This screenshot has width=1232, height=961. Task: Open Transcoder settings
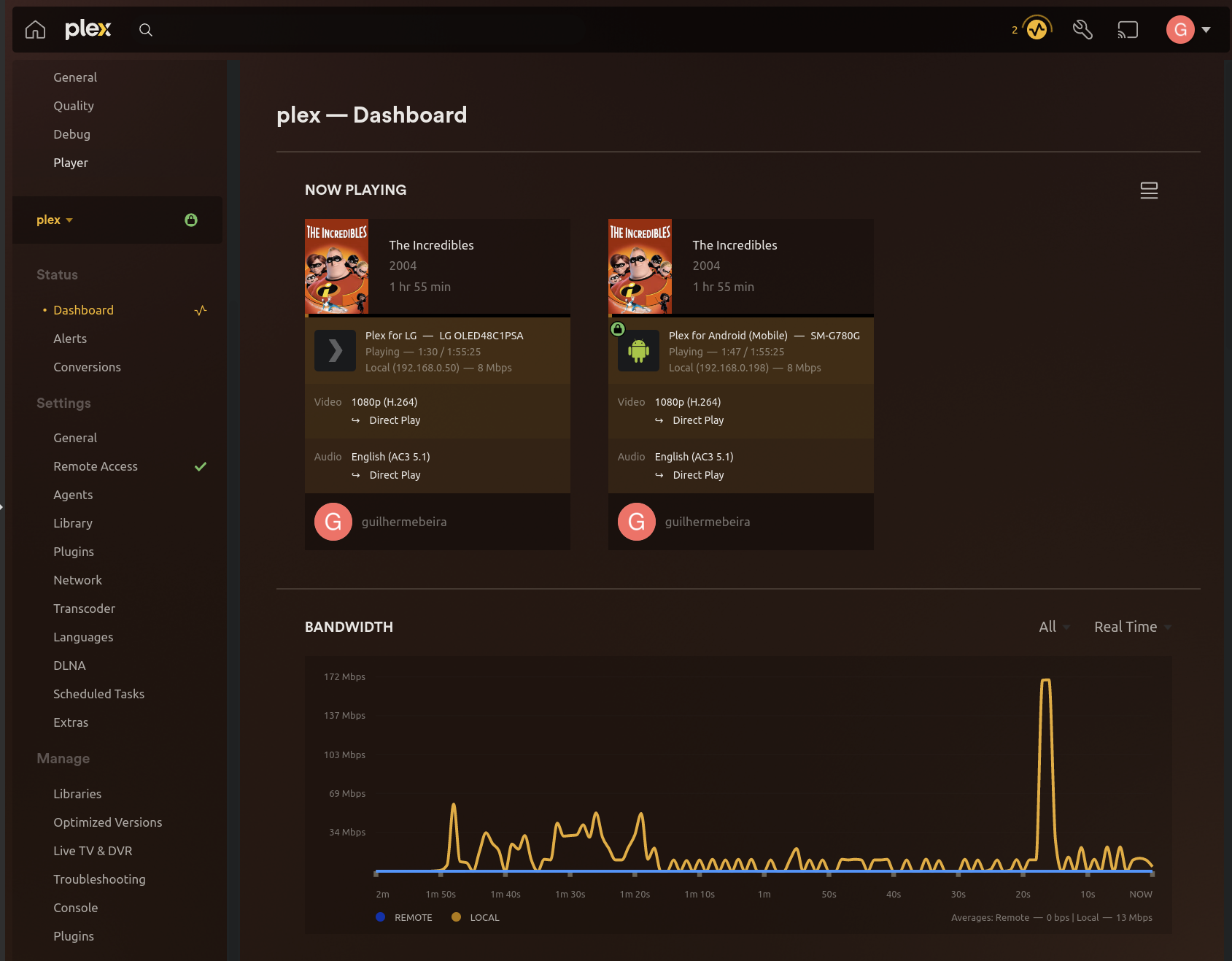pos(84,609)
